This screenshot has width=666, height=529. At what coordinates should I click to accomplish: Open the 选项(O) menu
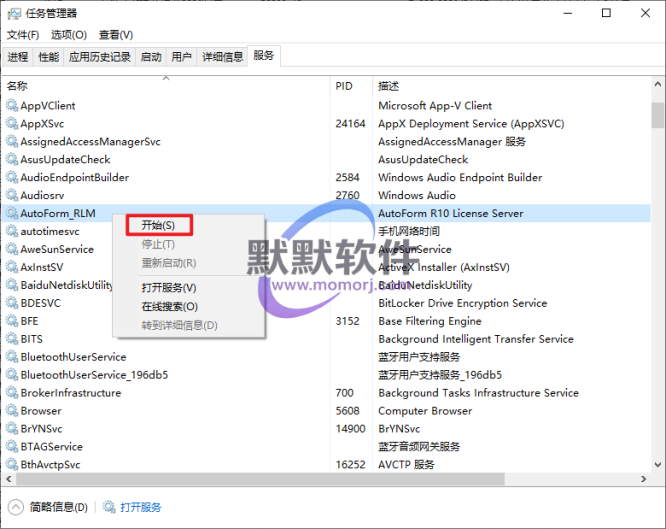click(69, 35)
